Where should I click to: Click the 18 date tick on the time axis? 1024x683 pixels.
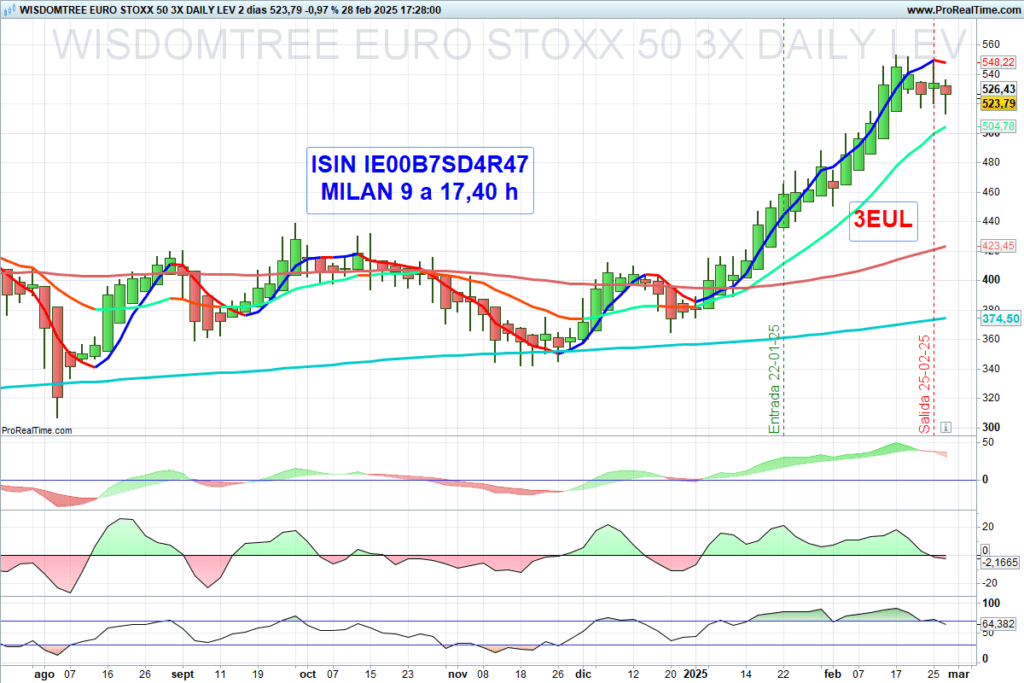coord(520,675)
